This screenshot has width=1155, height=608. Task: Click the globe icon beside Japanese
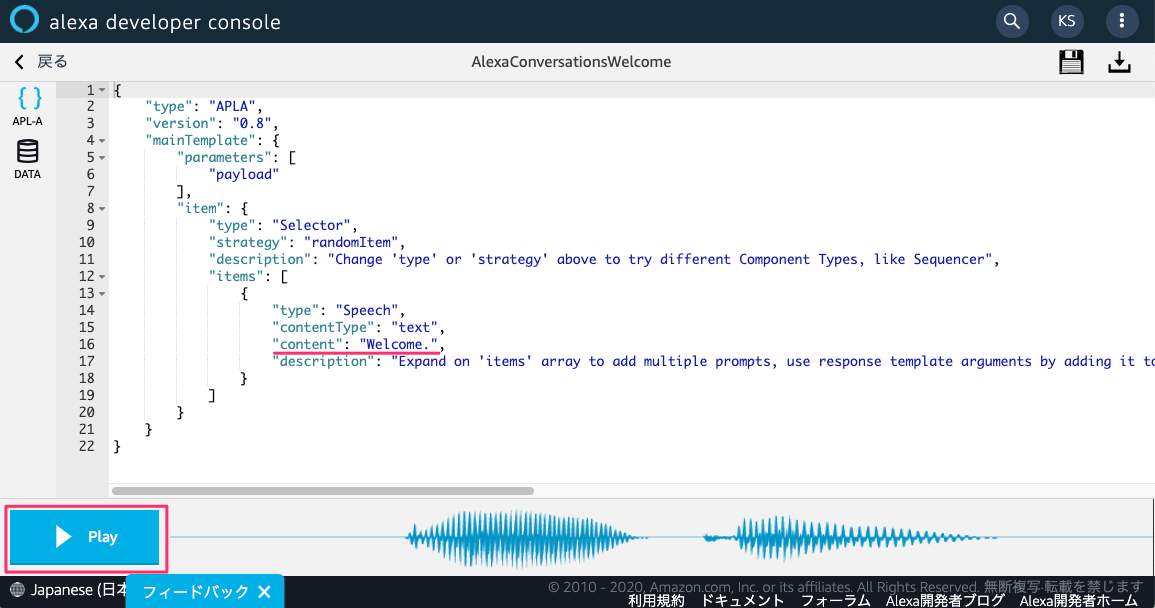pyautogui.click(x=17, y=590)
